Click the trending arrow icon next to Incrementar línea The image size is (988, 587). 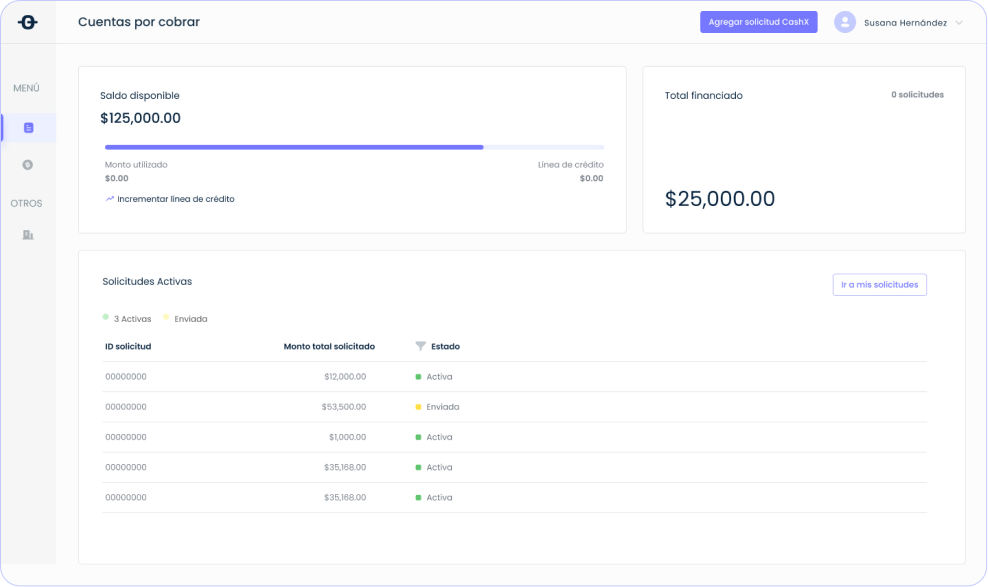pyautogui.click(x=108, y=199)
